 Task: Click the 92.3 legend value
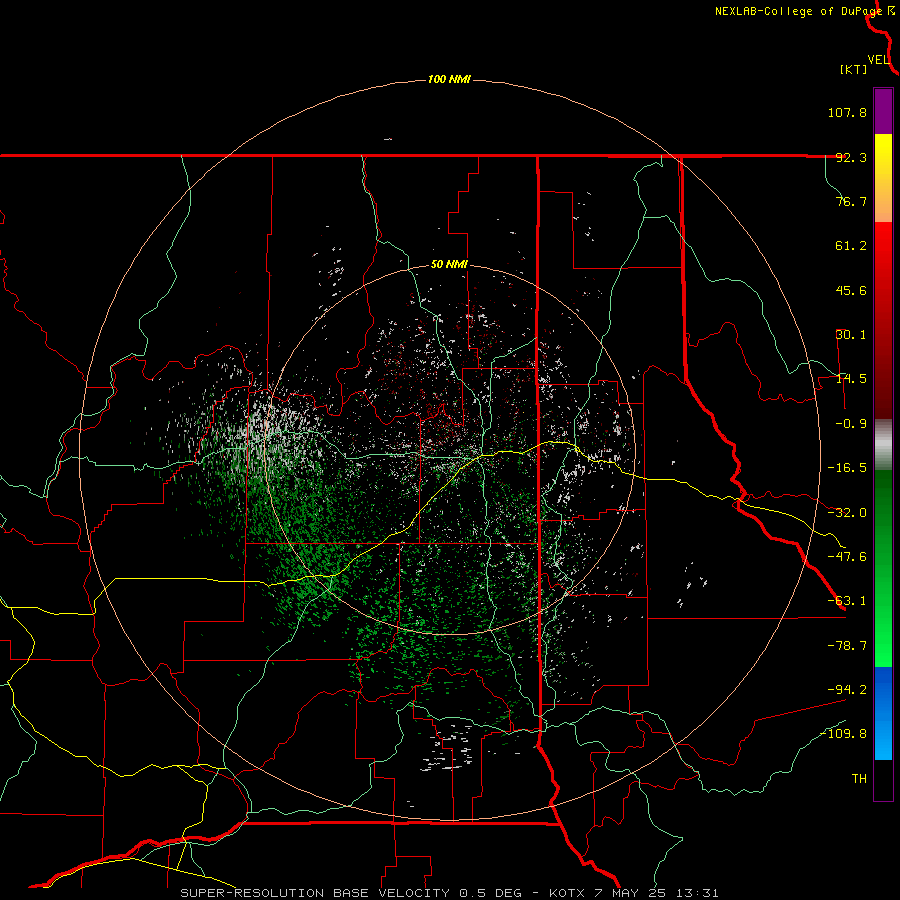click(851, 157)
